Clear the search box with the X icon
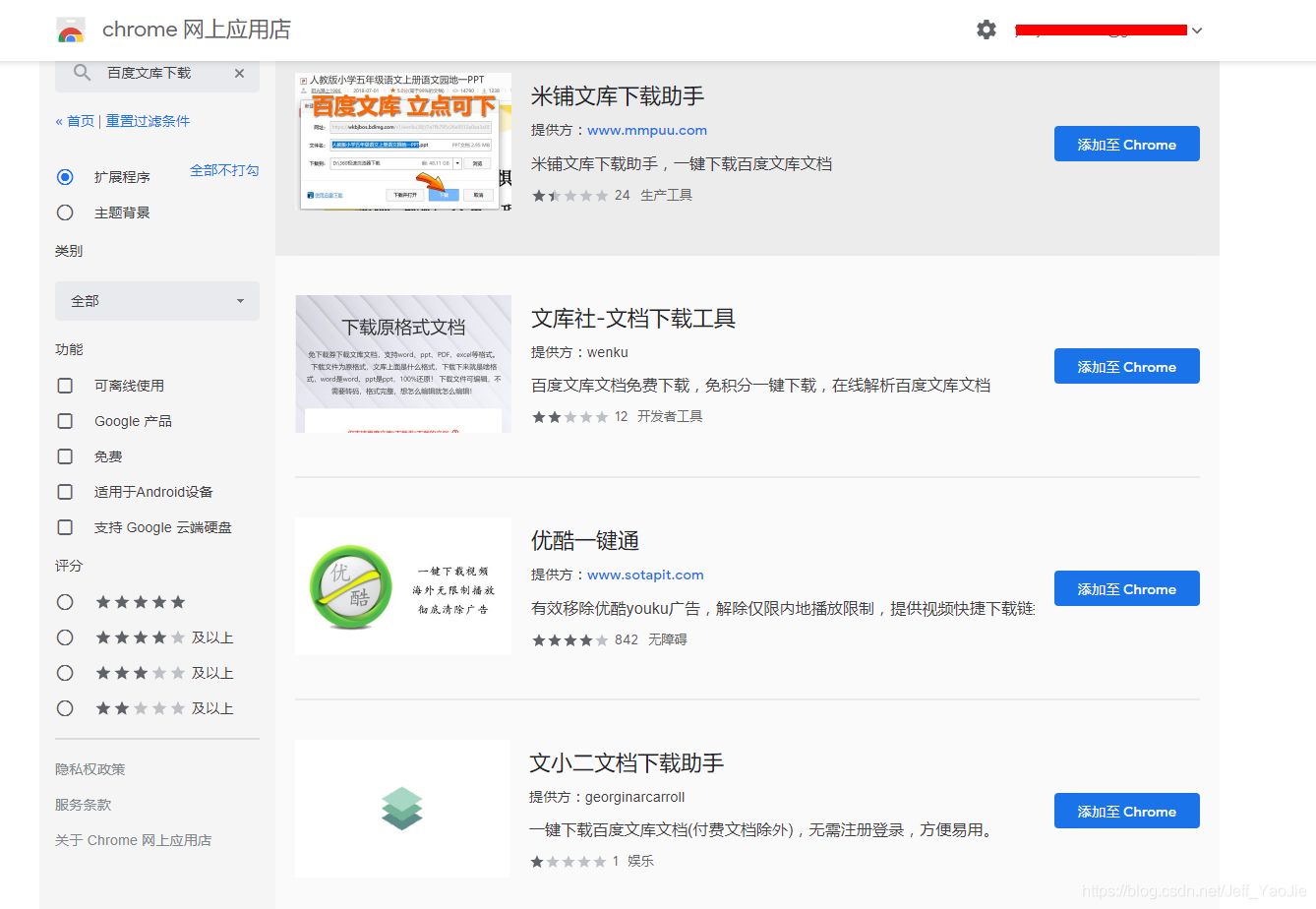Image resolution: width=1316 pixels, height=909 pixels. click(x=239, y=73)
